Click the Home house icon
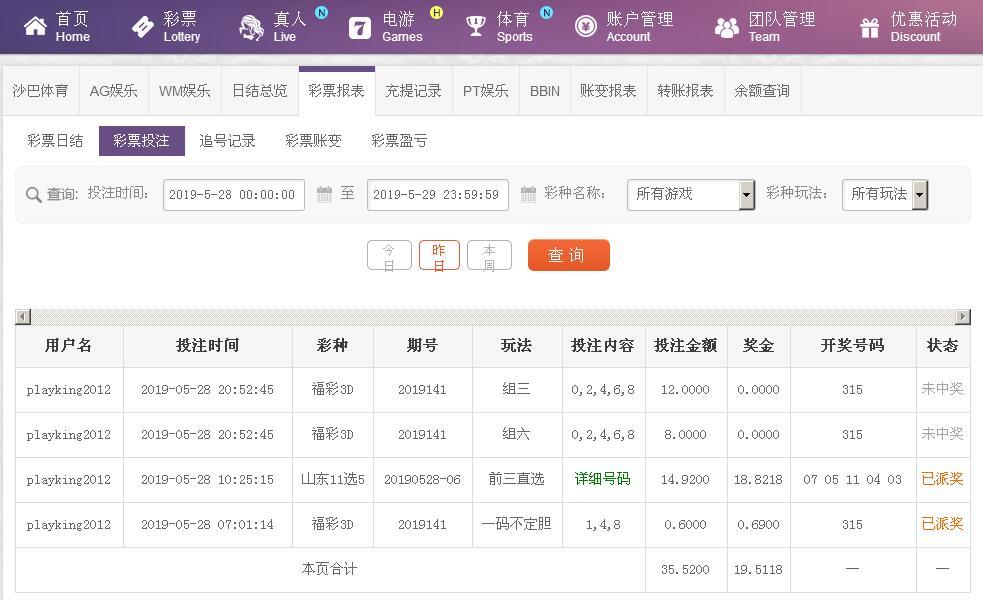983x600 pixels. tap(35, 26)
